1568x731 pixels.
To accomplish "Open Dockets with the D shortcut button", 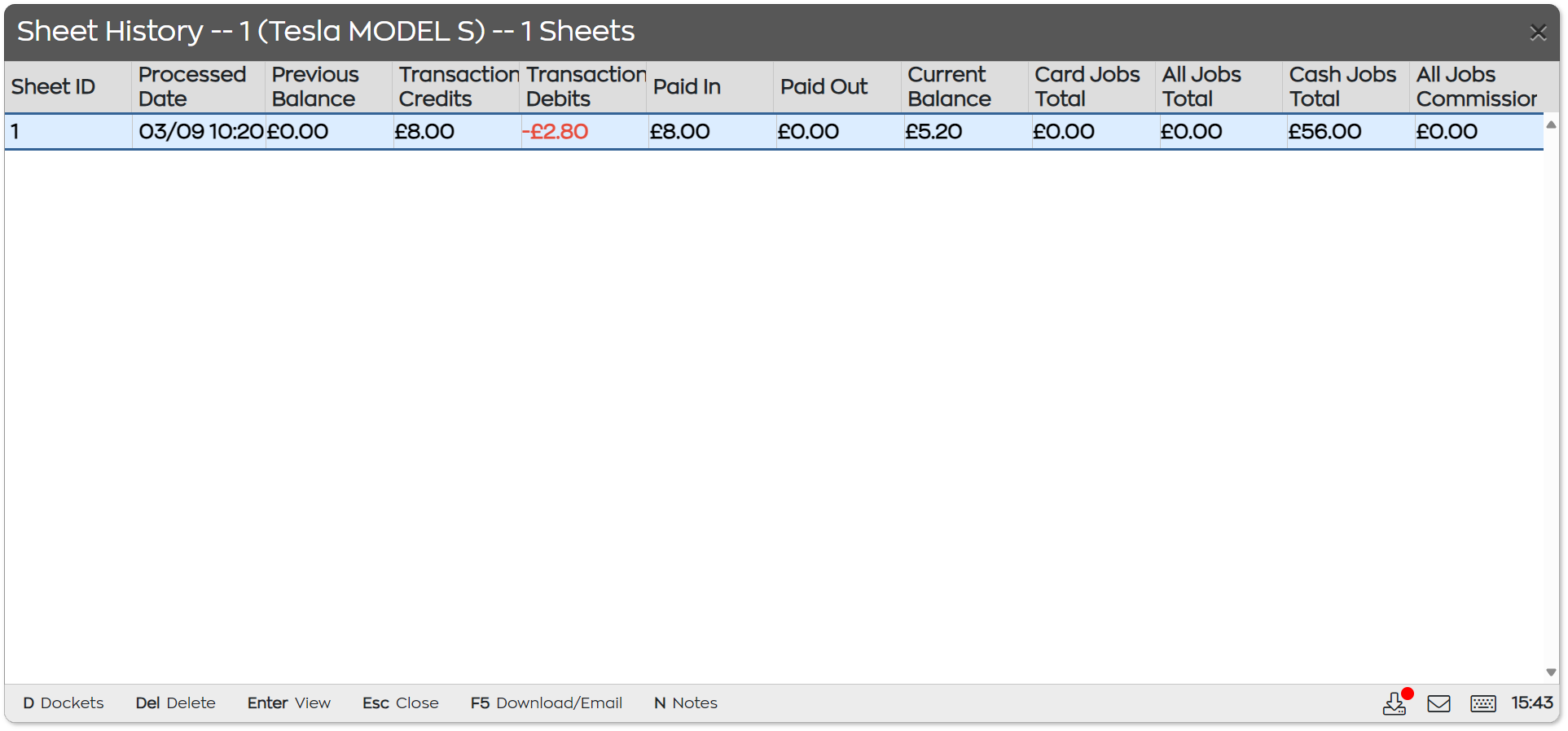I will coord(64,703).
